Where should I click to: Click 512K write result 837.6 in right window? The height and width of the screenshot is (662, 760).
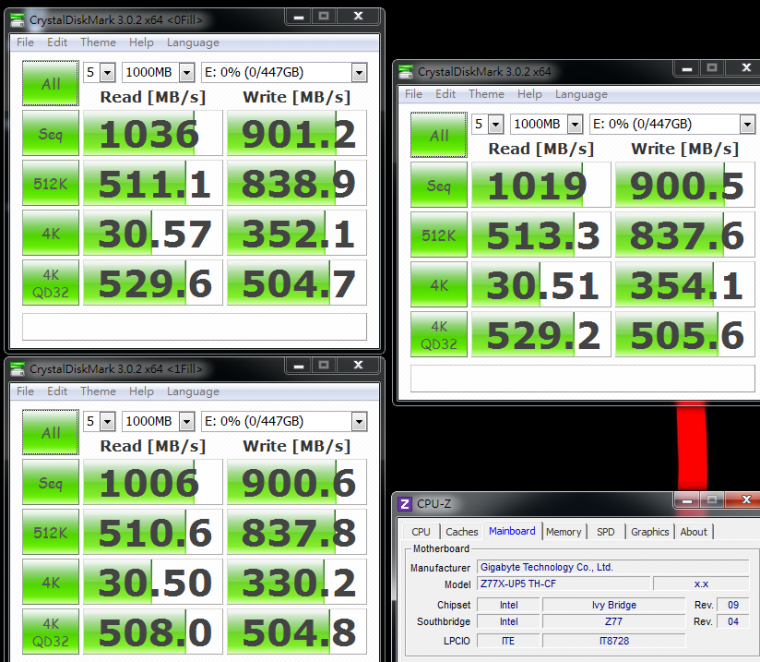[x=685, y=235]
